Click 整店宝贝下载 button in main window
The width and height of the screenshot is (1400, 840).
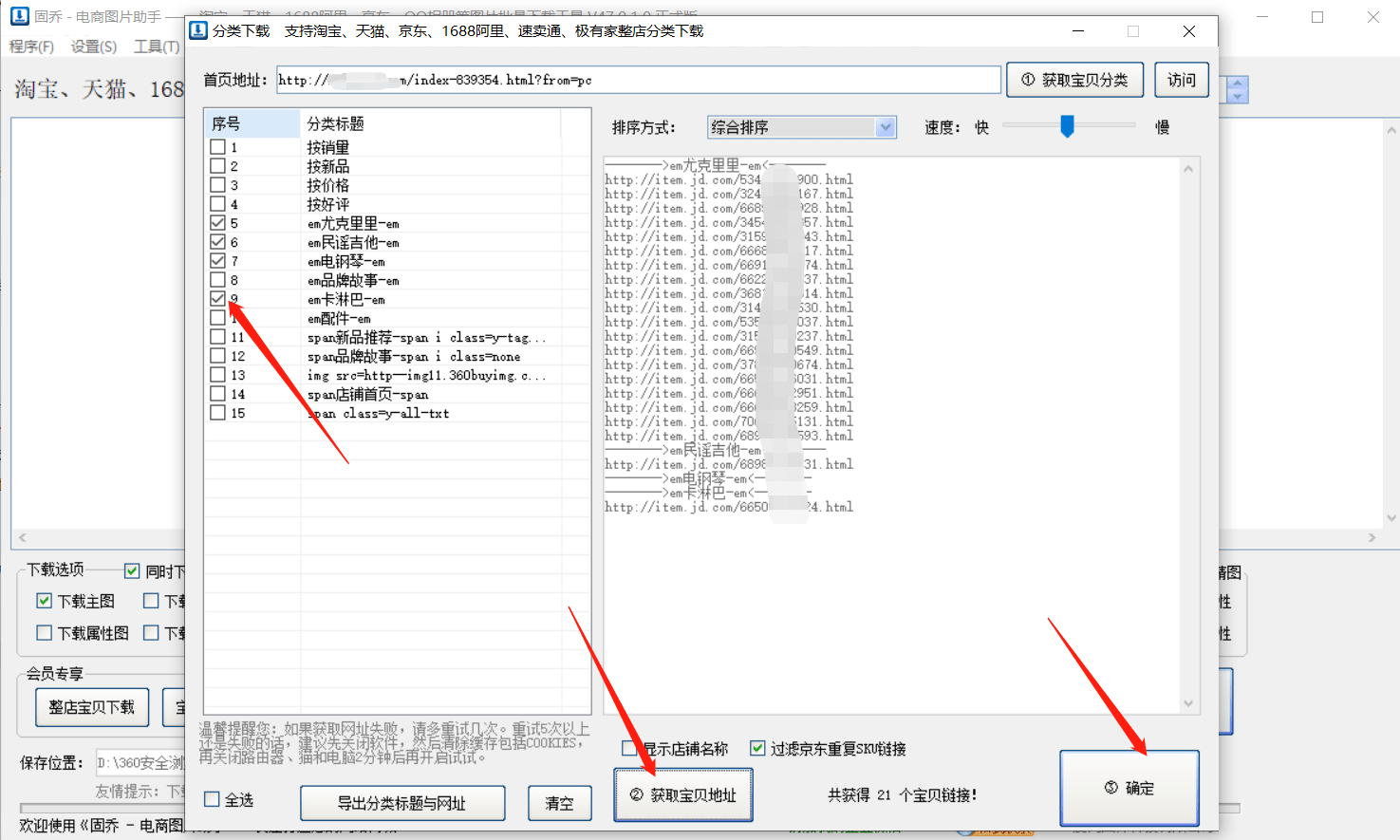pyautogui.click(x=92, y=707)
